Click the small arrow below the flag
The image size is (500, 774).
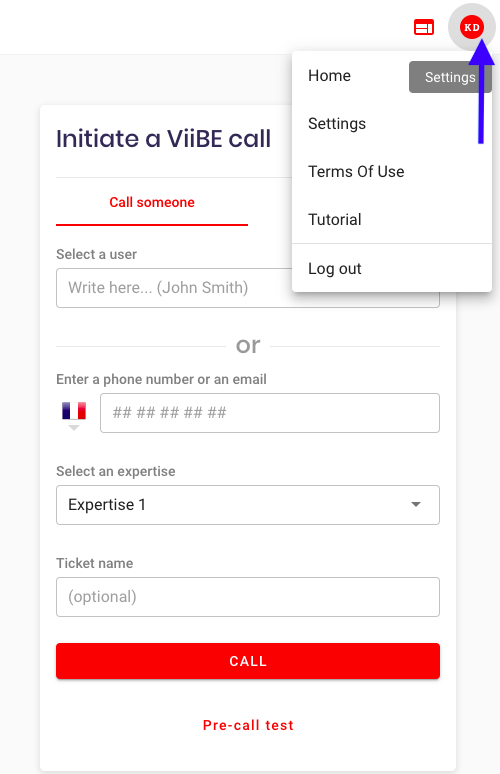pos(74,428)
